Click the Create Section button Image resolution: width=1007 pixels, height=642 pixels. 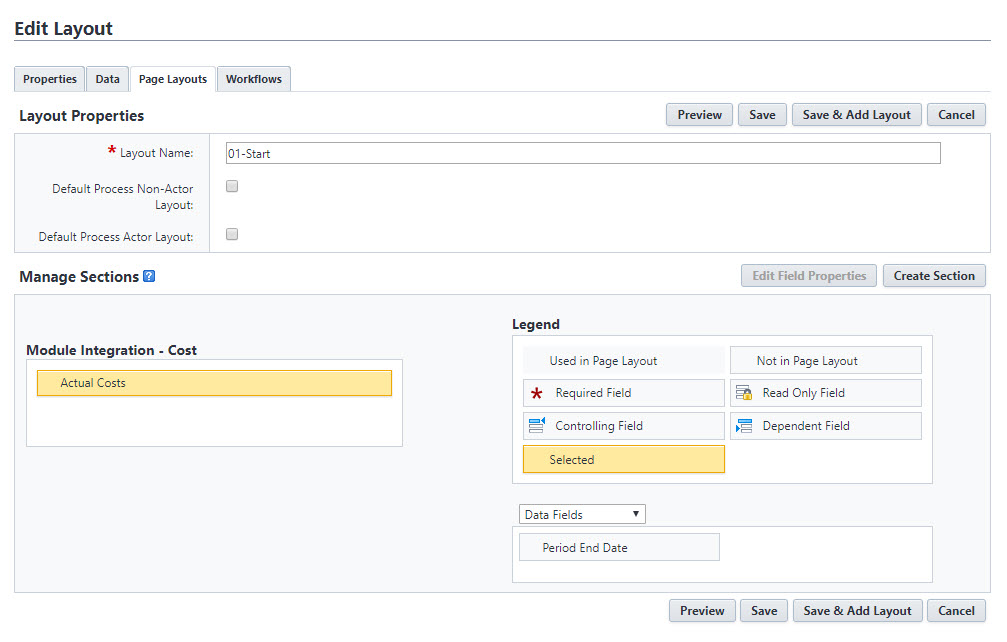coord(933,275)
